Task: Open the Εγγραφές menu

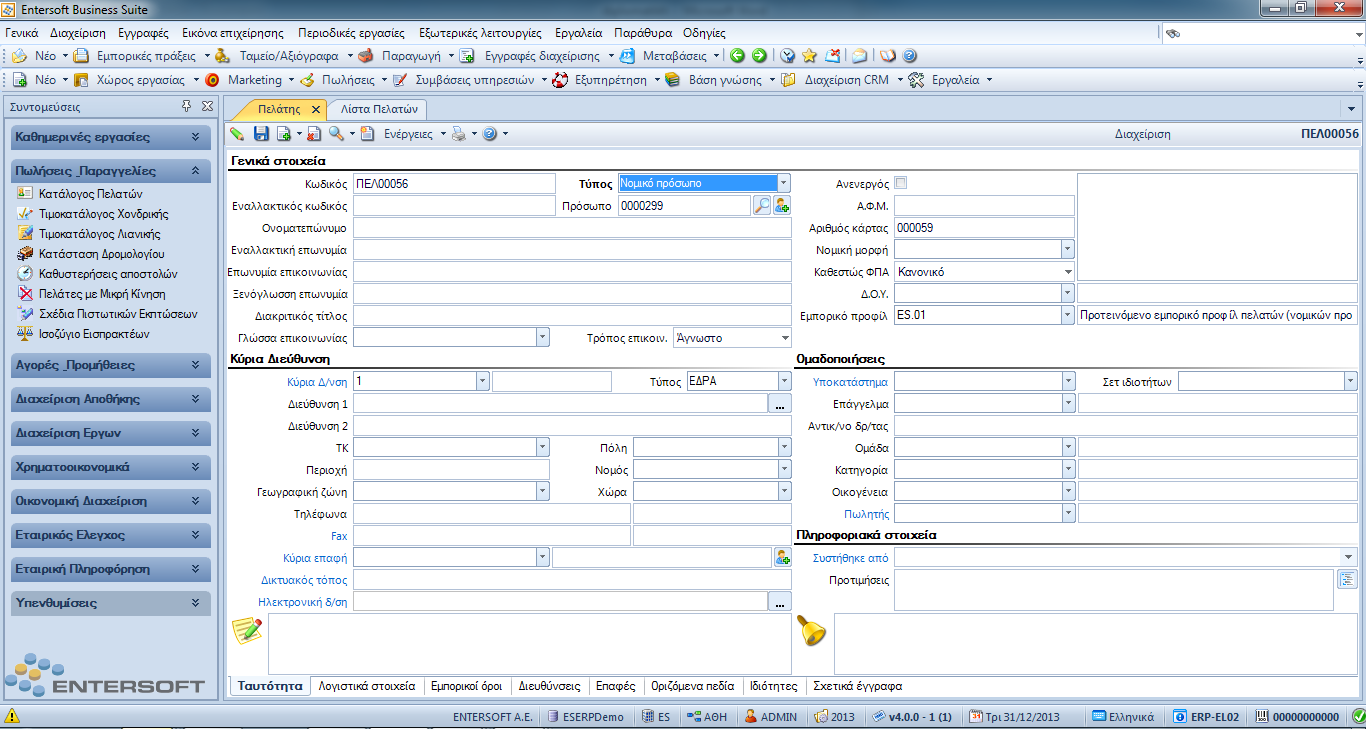Action: coord(144,32)
